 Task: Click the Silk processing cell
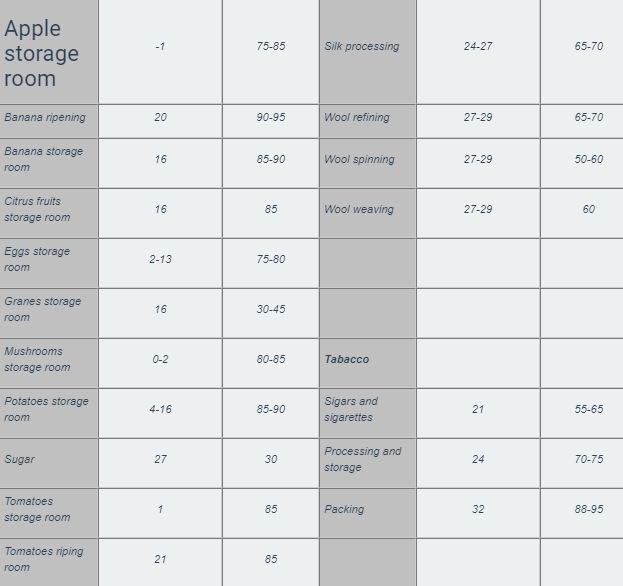pyautogui.click(x=367, y=52)
